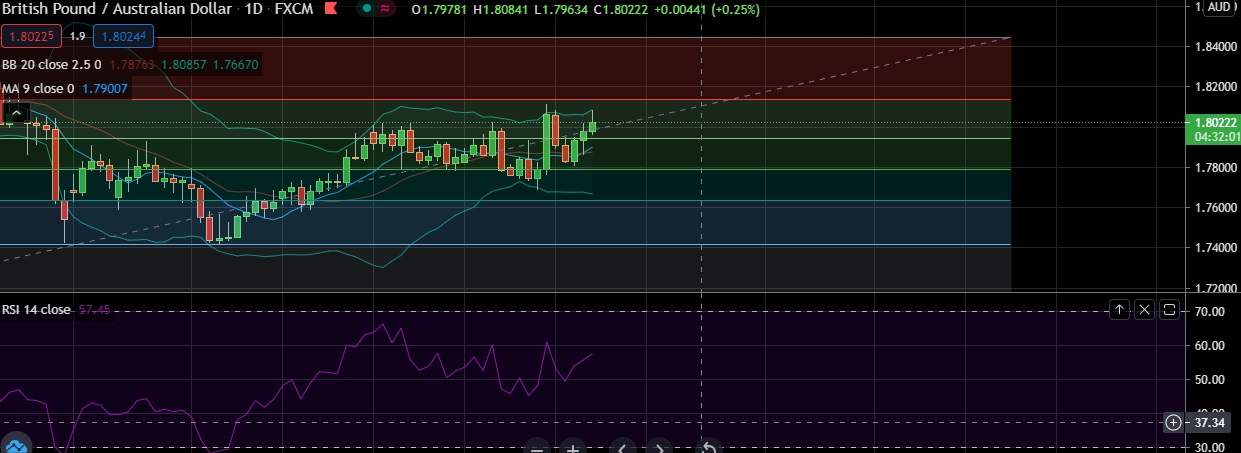
Task: Click the pink wave data-mode icon
Action: (x=386, y=9)
